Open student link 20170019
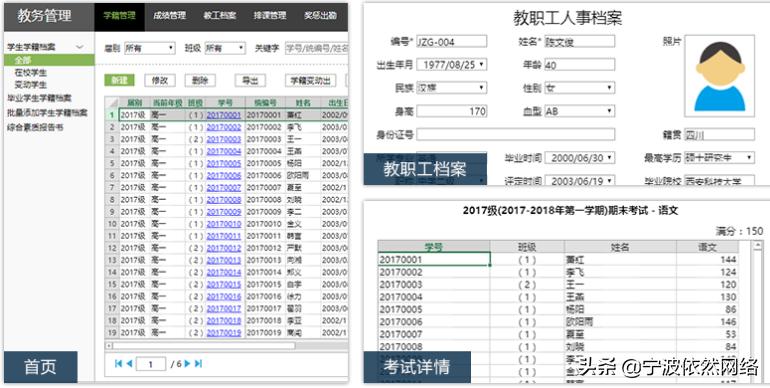The height and width of the screenshot is (388, 770). tap(224, 333)
